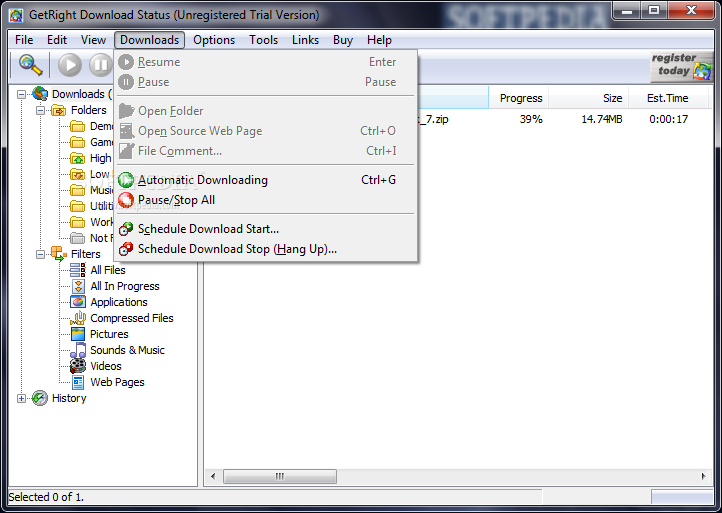
Task: Collapse the Folders tree node
Action: 41,111
